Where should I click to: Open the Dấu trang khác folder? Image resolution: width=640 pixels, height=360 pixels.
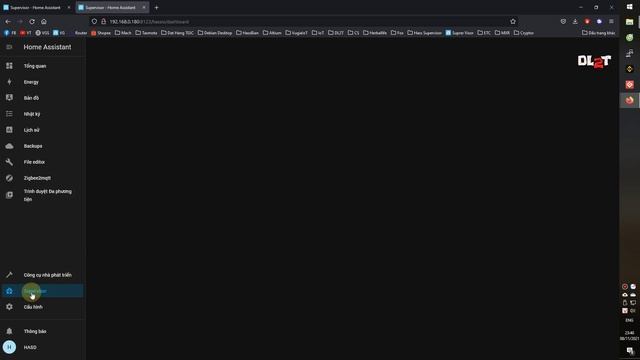pos(598,33)
